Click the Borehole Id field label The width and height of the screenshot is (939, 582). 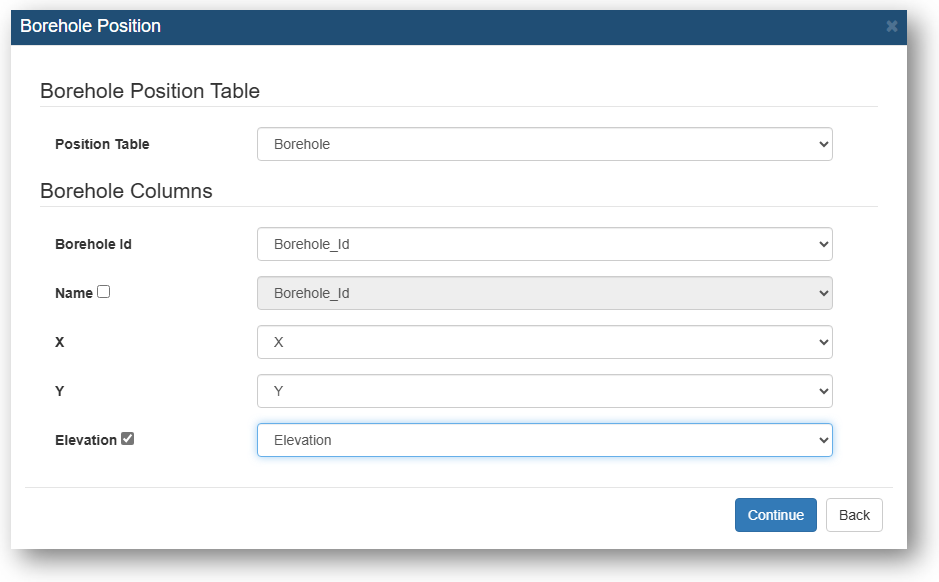pyautogui.click(x=93, y=244)
